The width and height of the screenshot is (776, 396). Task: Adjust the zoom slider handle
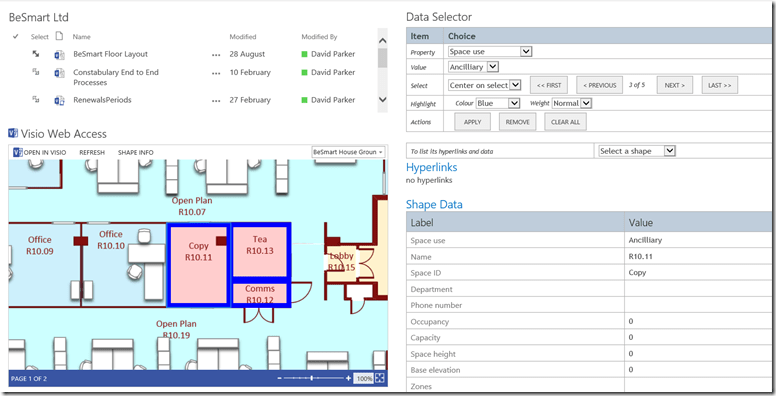point(311,378)
